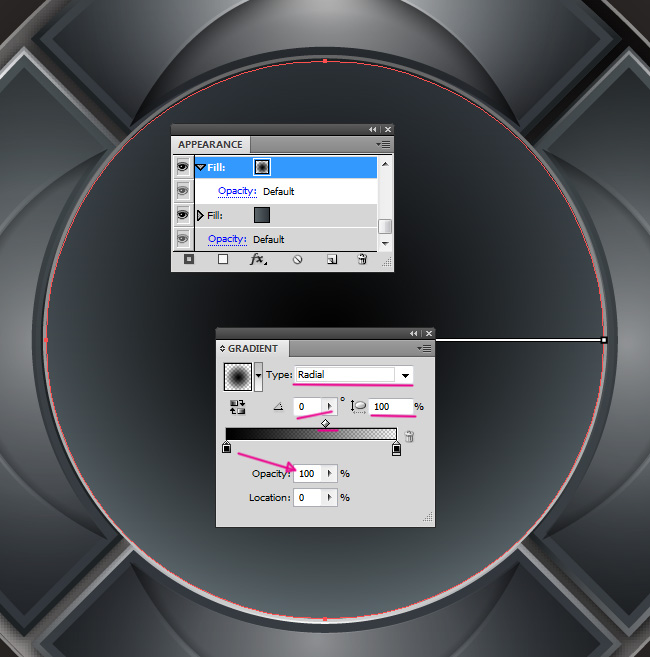The width and height of the screenshot is (650, 657).
Task: Expand the second Fill row disclosure triangle
Action: (x=200, y=215)
